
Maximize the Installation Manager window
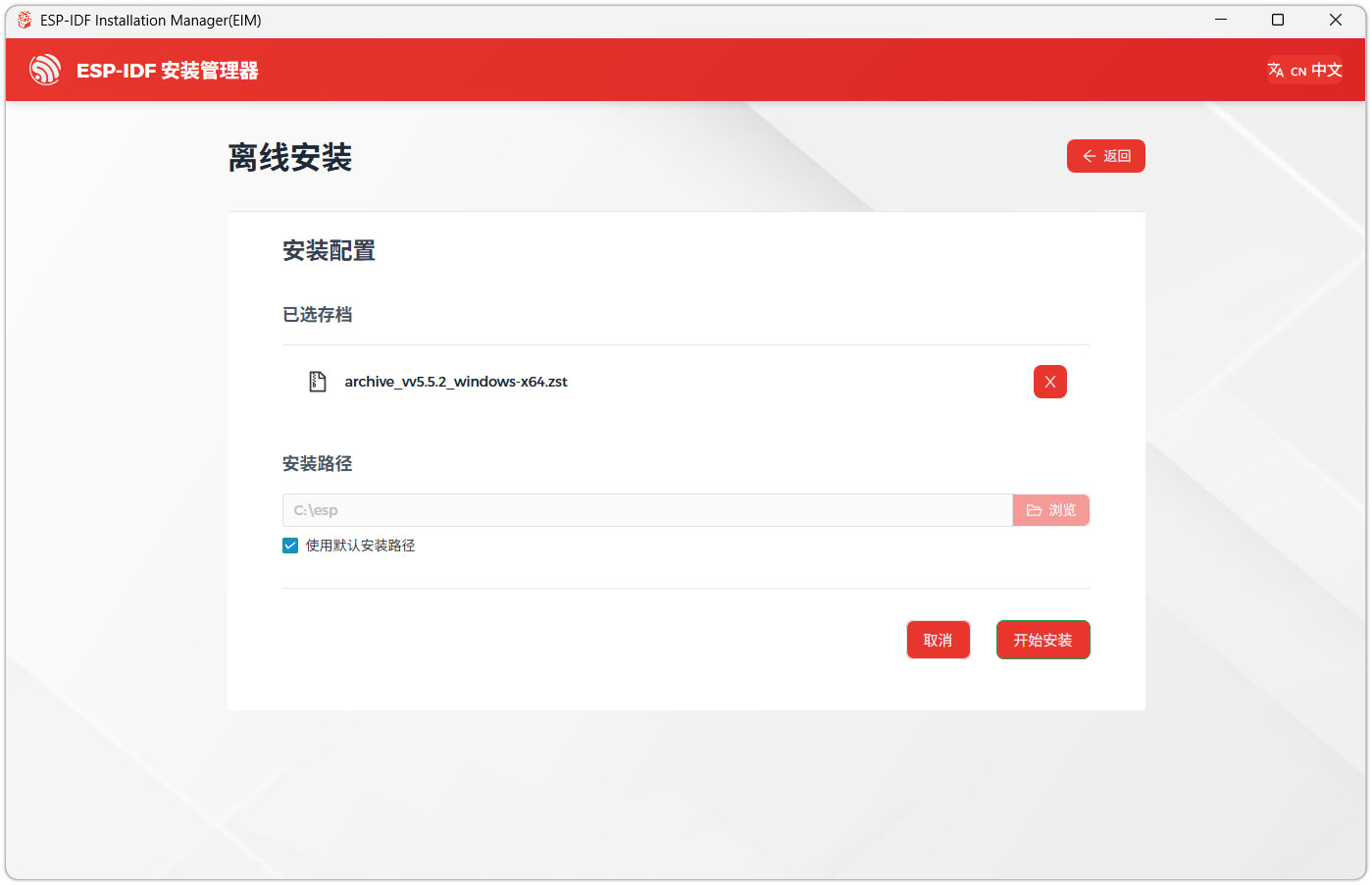pos(1278,20)
